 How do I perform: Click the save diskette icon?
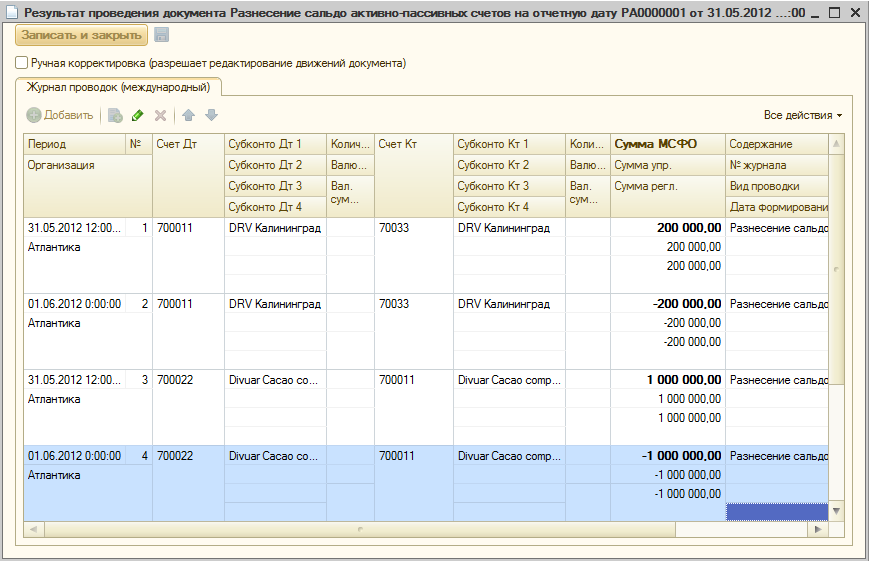point(162,35)
